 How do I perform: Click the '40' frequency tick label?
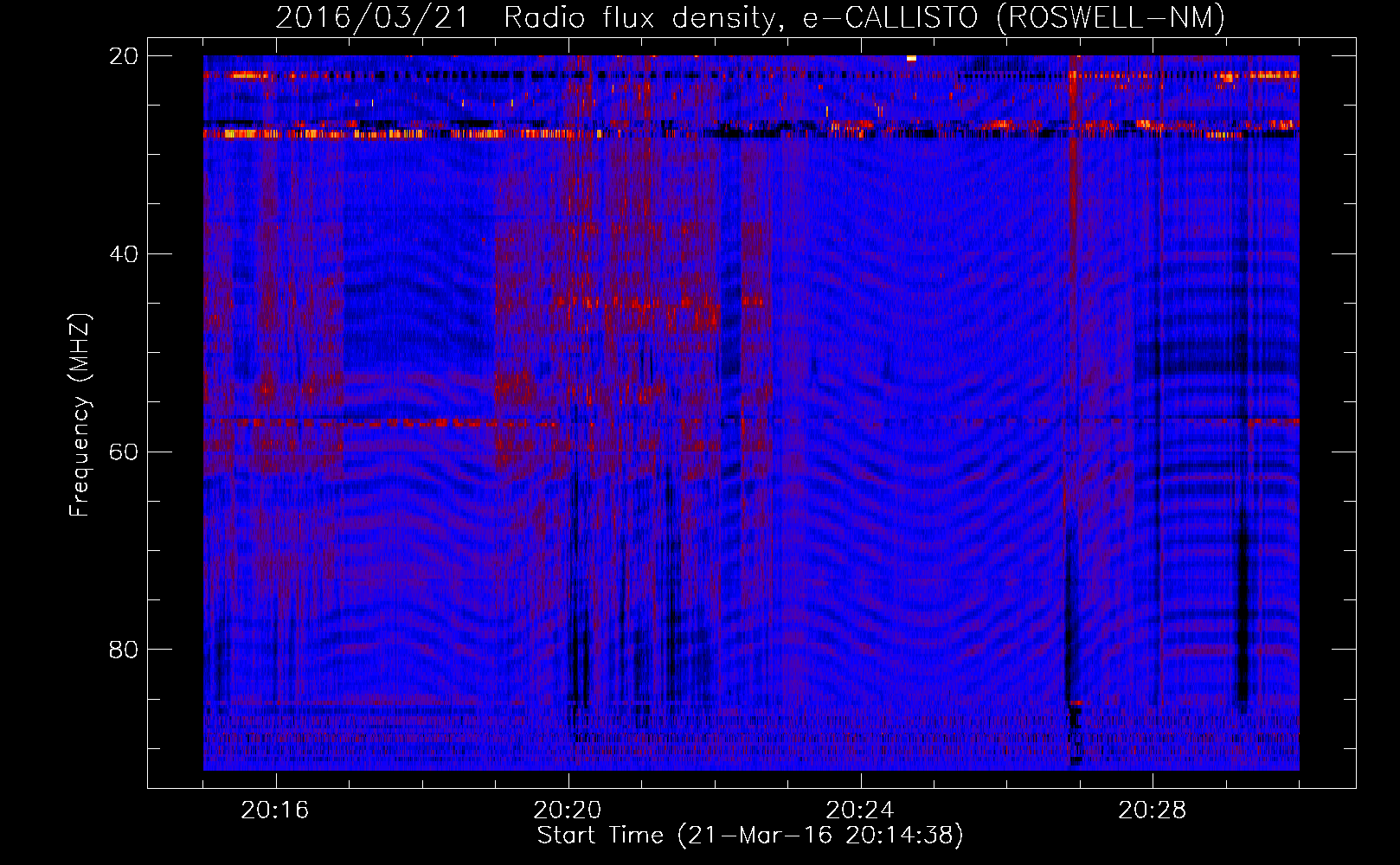124,253
